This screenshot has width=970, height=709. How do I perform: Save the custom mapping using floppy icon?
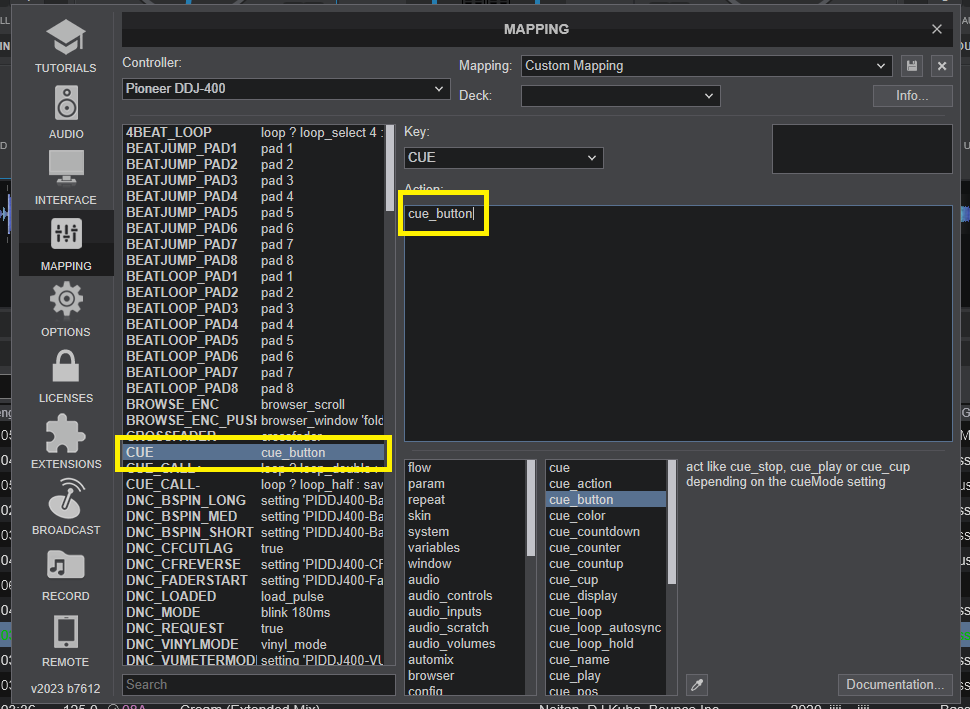911,66
